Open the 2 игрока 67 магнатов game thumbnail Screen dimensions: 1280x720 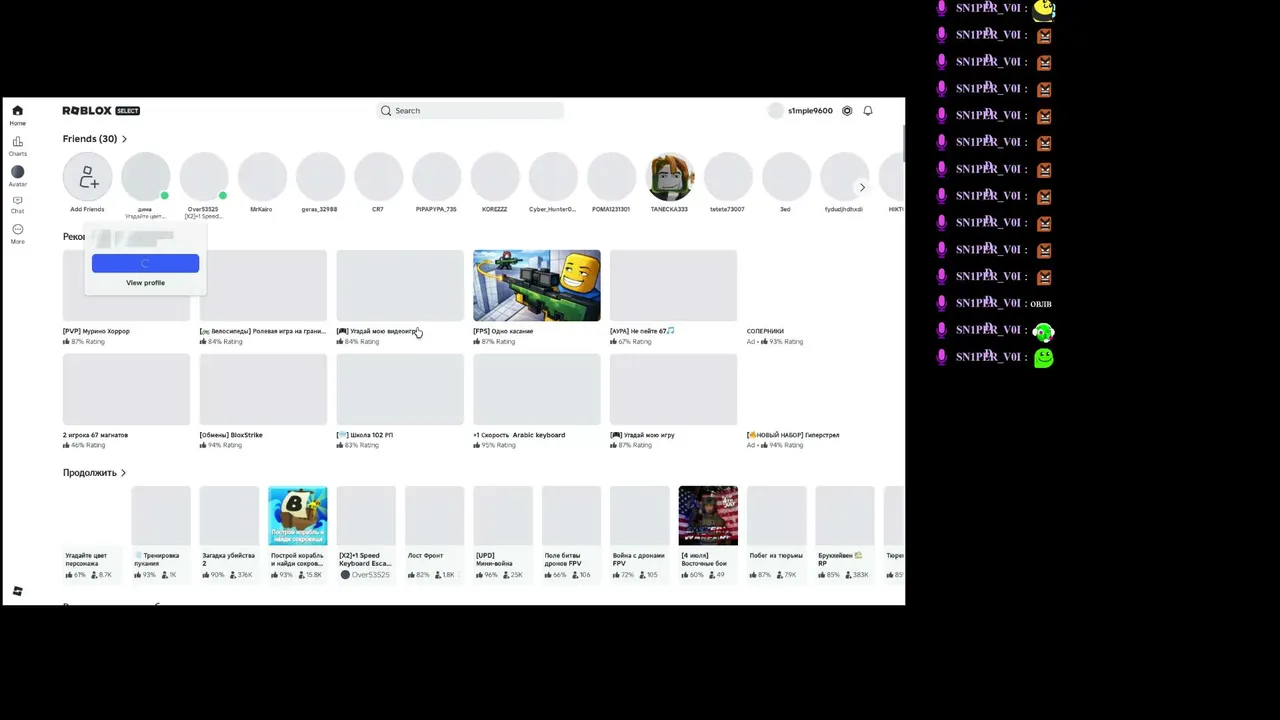click(126, 390)
